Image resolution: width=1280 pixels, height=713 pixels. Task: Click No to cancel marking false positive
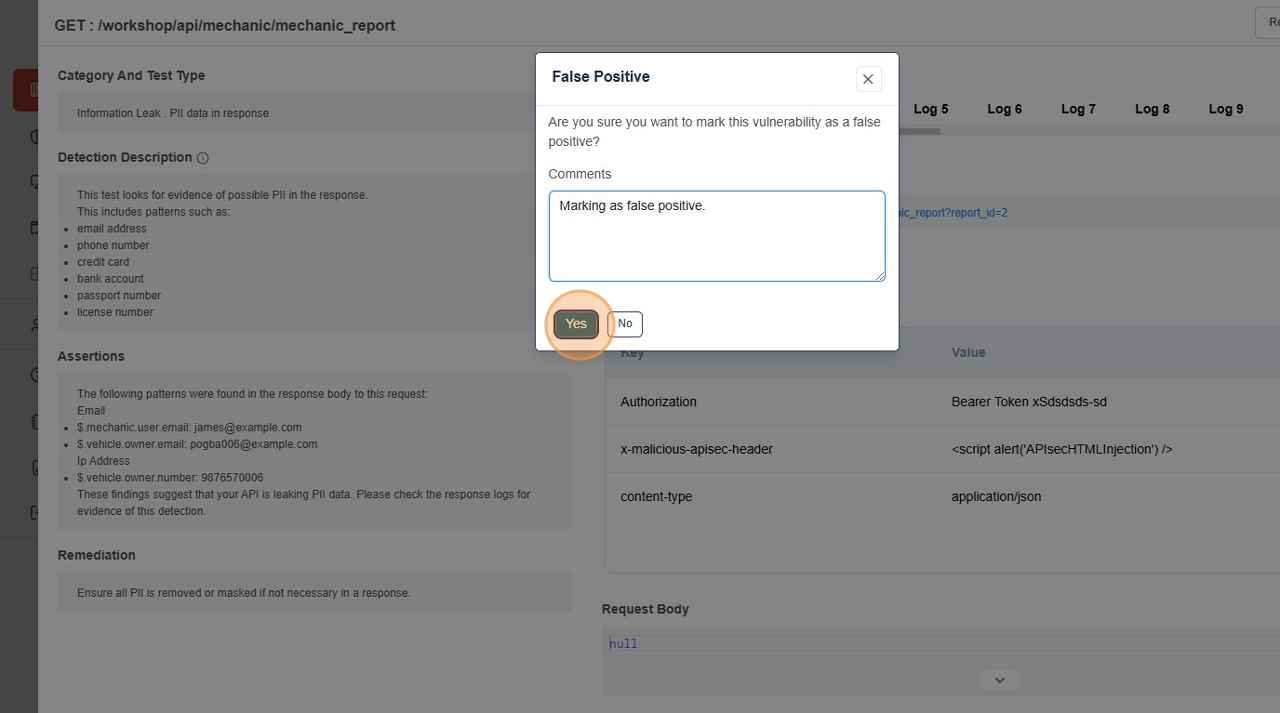(625, 324)
